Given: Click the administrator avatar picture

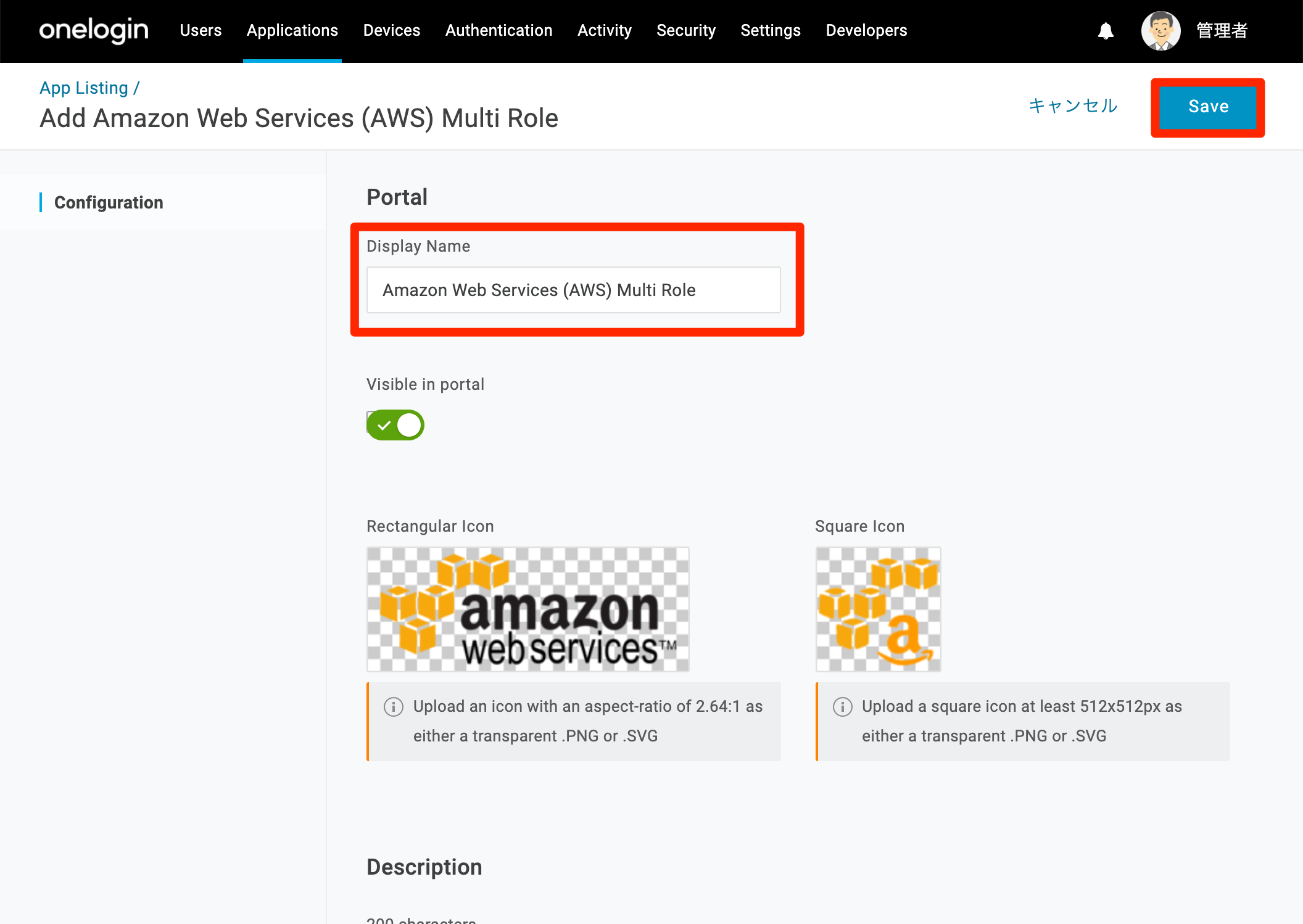Looking at the screenshot, I should coord(1160,31).
